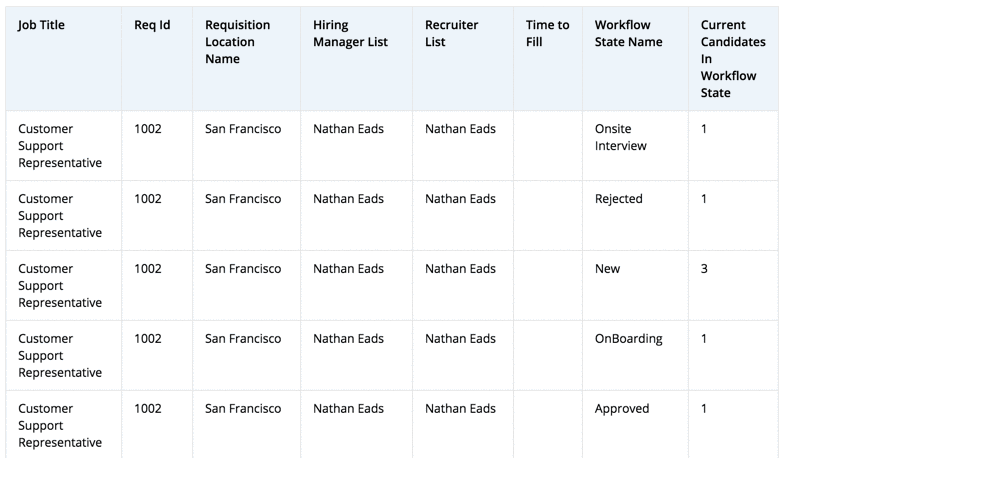Select San Francisco in the New row

(243, 269)
